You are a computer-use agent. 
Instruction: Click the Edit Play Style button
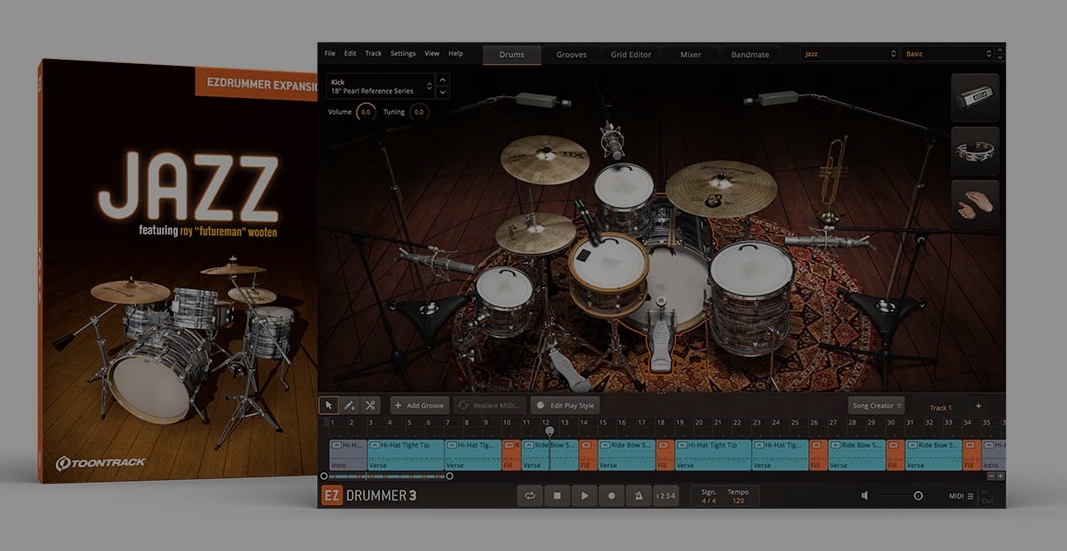565,405
